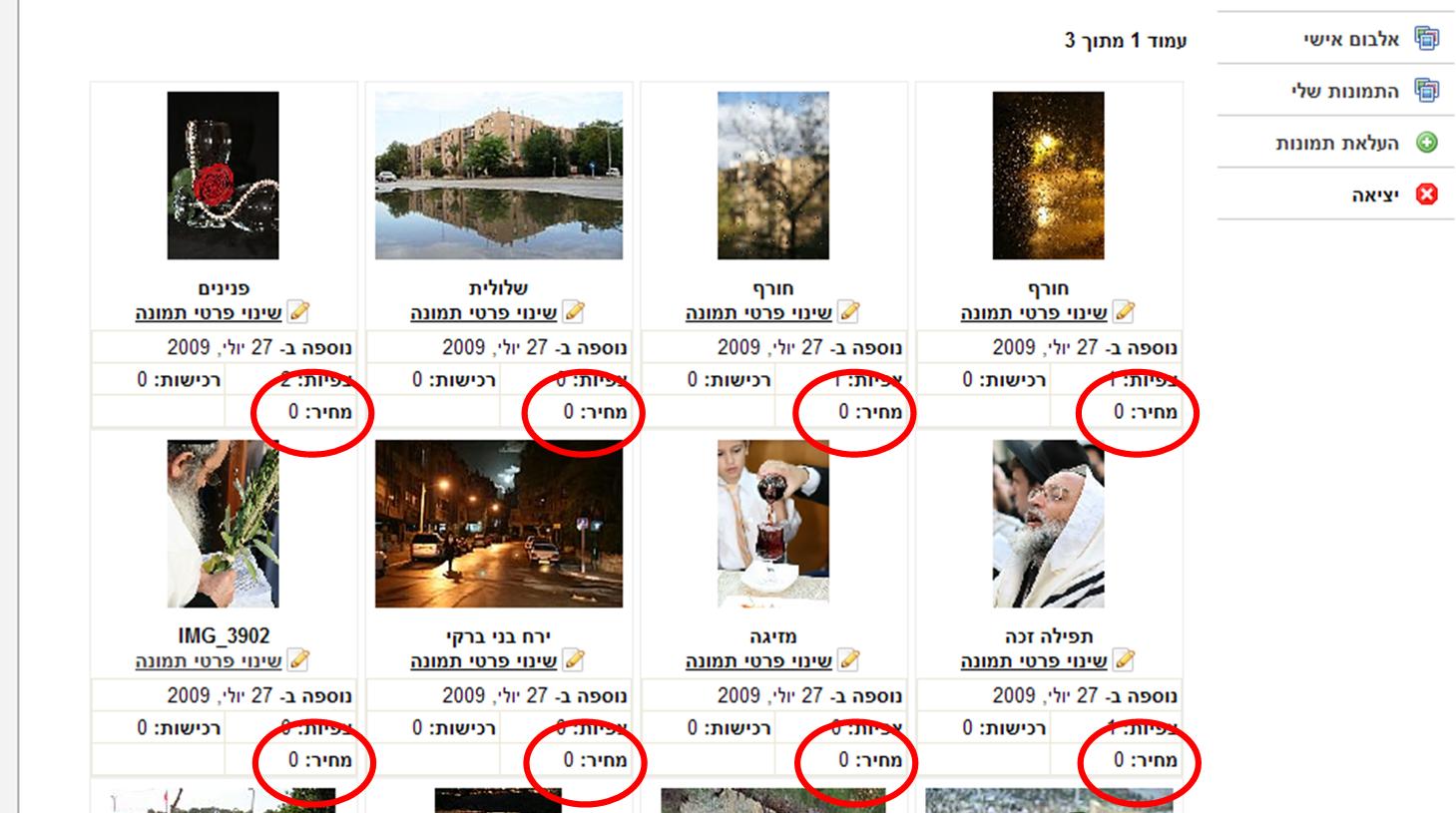Open the praying man with tallit thumbnail
The width and height of the screenshot is (1456, 813).
1048,524
